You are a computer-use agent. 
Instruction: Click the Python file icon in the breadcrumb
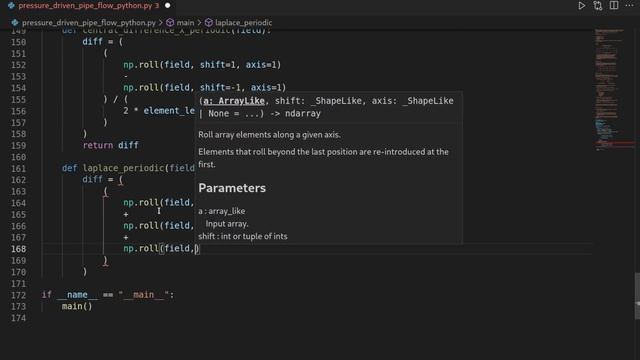pos(15,22)
